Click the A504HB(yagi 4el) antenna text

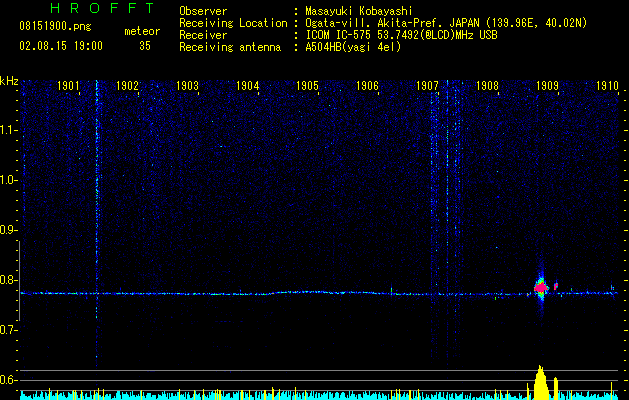(353, 47)
